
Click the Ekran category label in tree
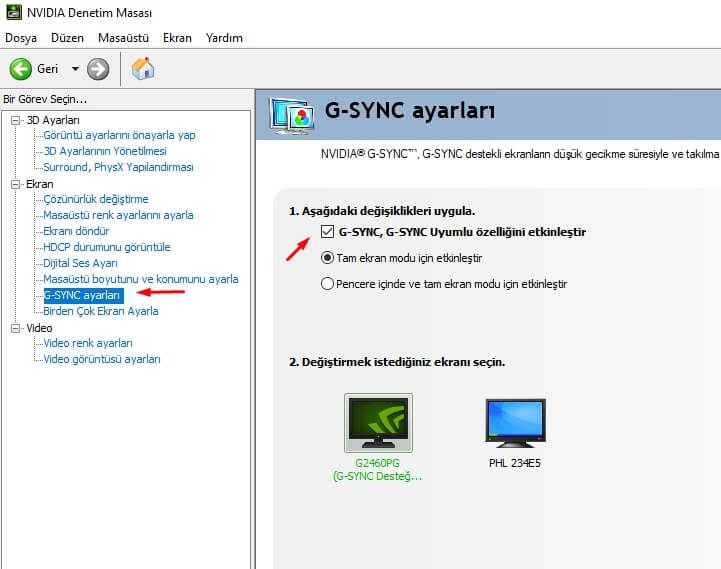click(40, 184)
